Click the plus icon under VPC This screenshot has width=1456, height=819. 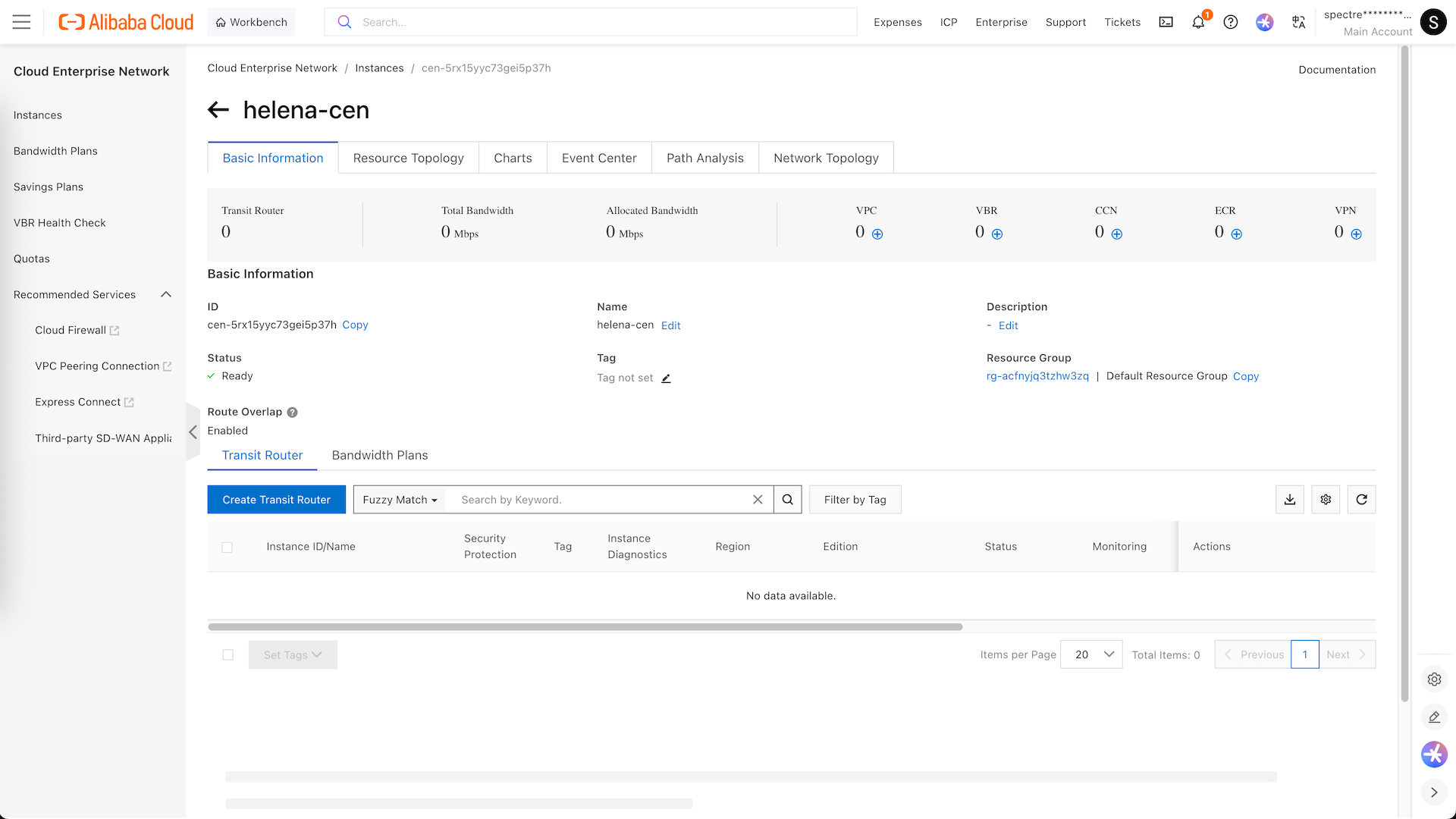[x=877, y=234]
